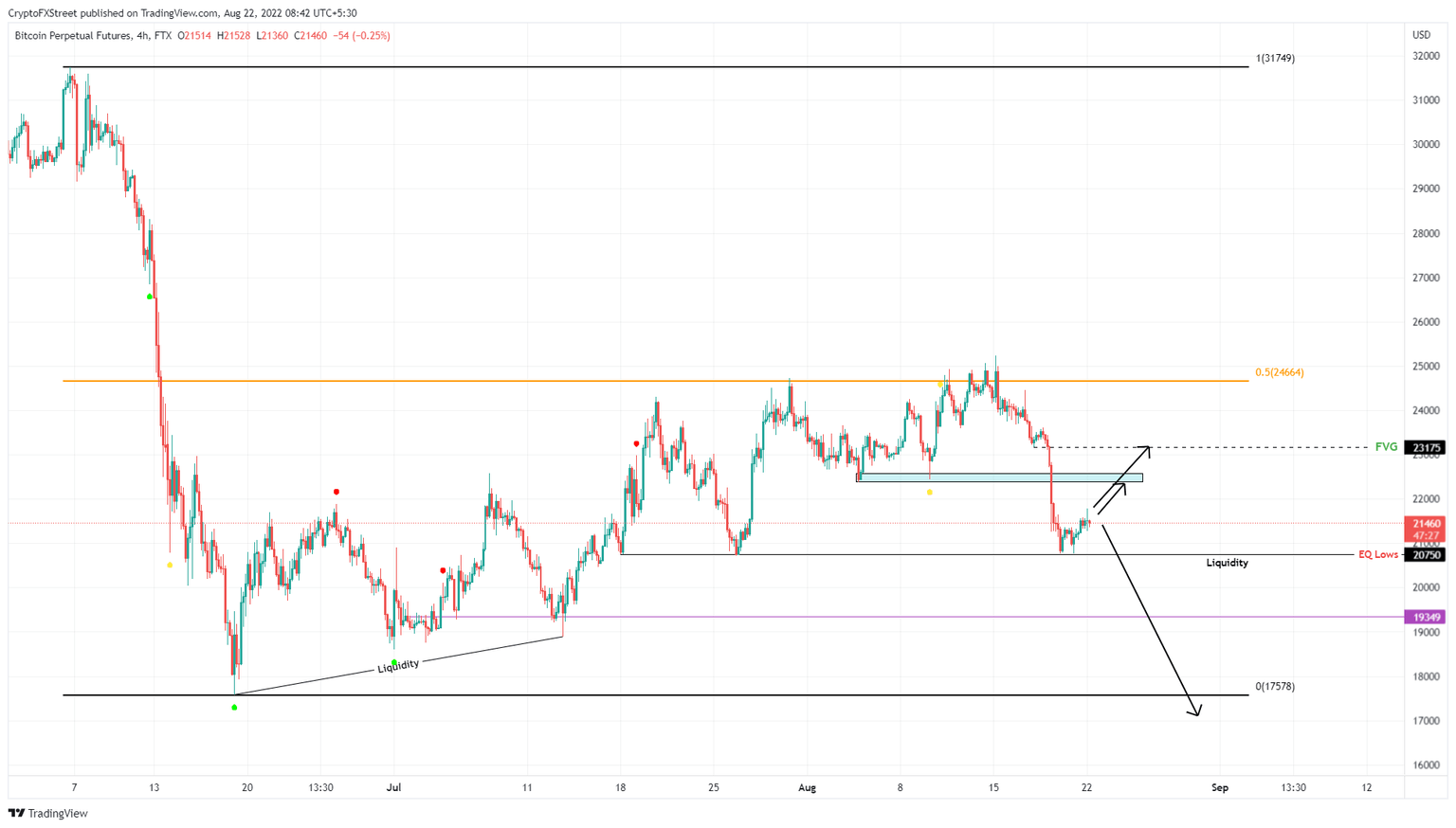
Task: Select the orange 0.5(24664) Fibonacci line
Action: coord(664,381)
